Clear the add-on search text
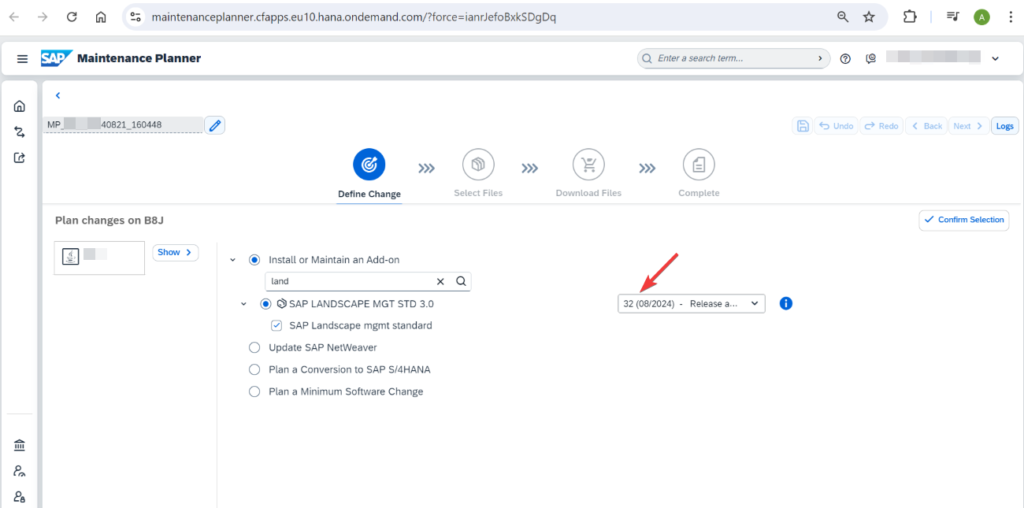Viewport: 1024px width, 508px height. (440, 281)
